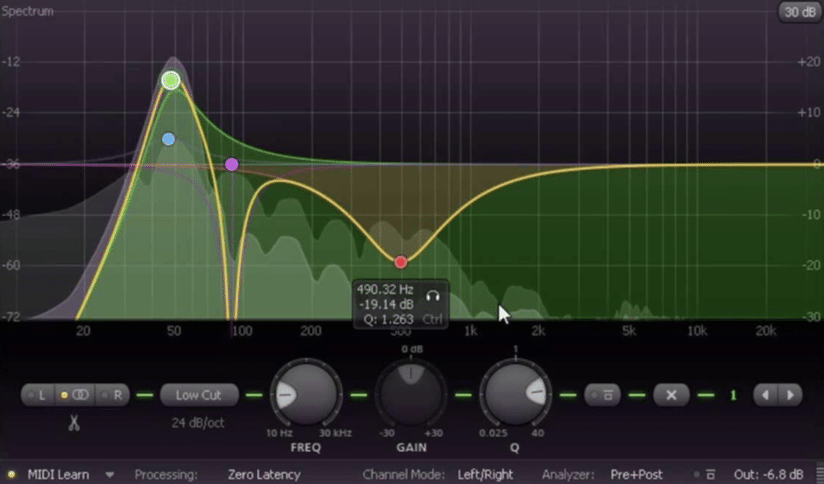The width and height of the screenshot is (824, 484).
Task: Click the green band number 1
Action: pyautogui.click(x=733, y=395)
